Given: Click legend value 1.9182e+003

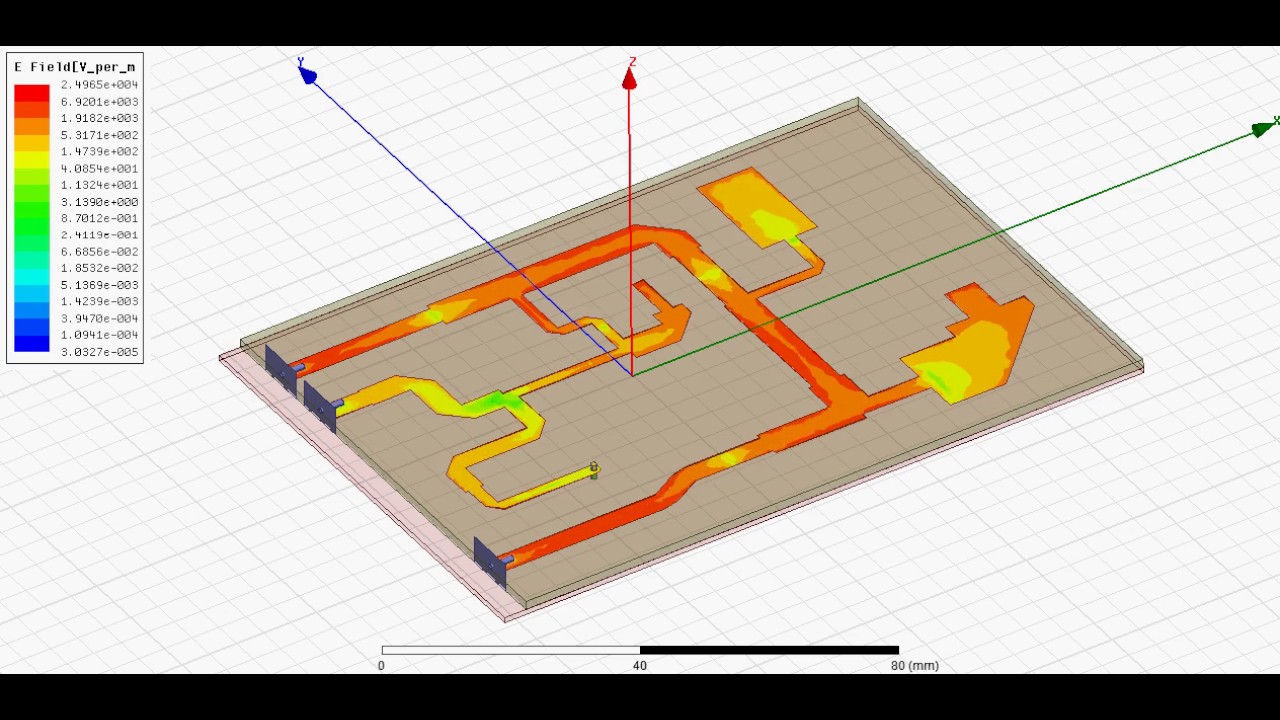Looking at the screenshot, I should tap(99, 118).
